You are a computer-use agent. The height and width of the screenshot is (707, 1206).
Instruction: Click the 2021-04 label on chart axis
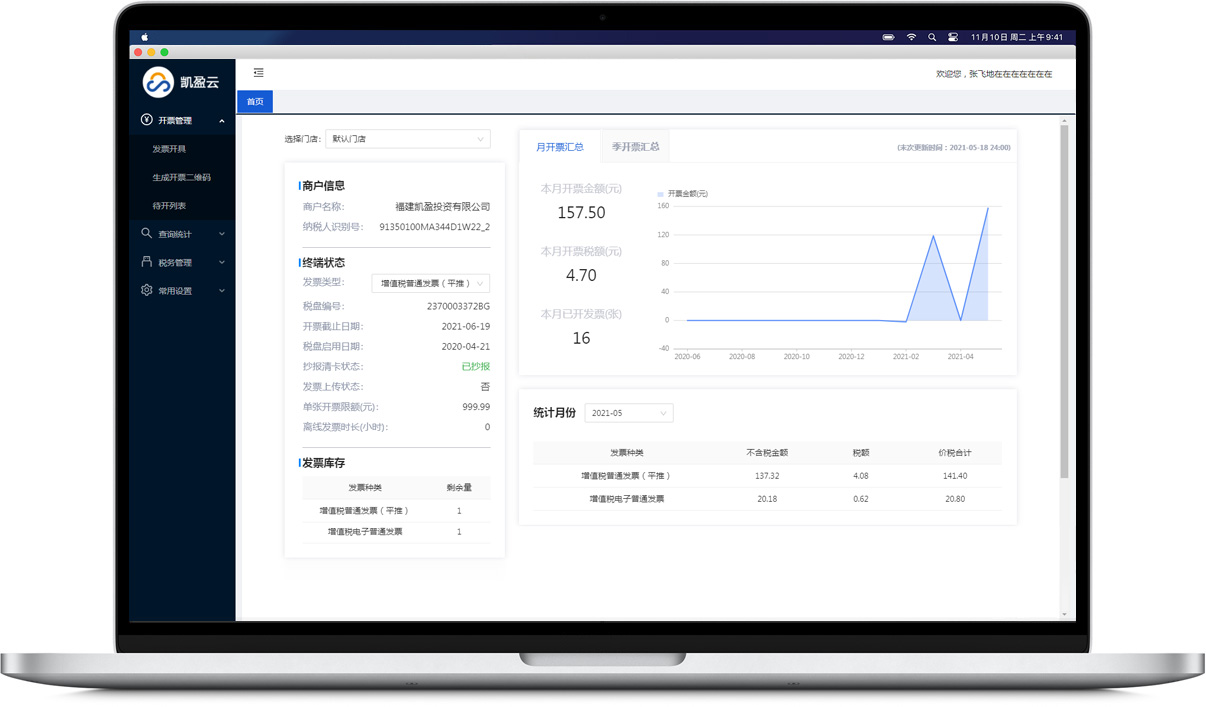(x=960, y=356)
